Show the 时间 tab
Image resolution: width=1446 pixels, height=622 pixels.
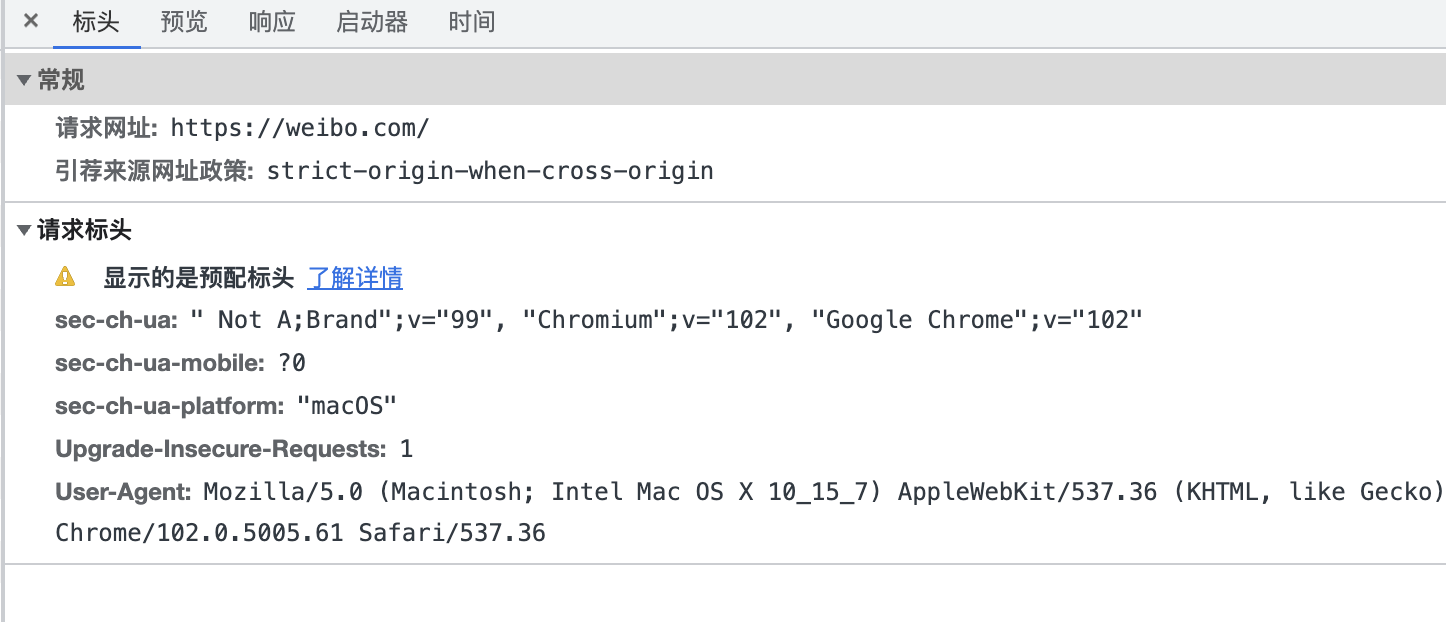click(x=472, y=22)
